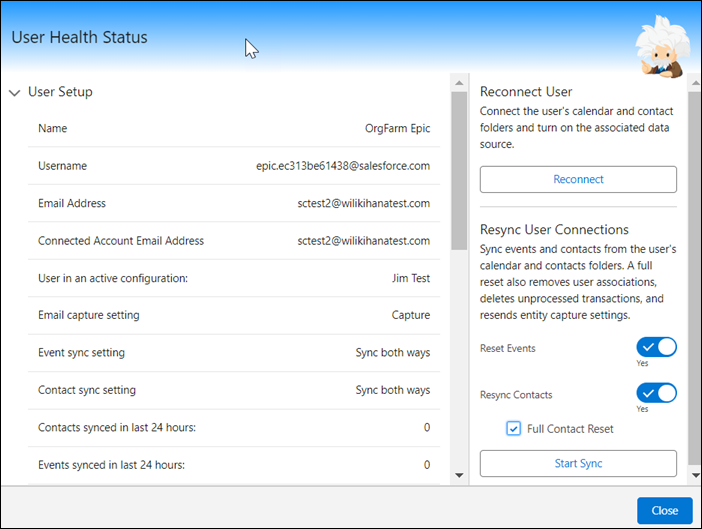Click 'User in an active configuration:' label
702x529 pixels.
click(x=113, y=278)
